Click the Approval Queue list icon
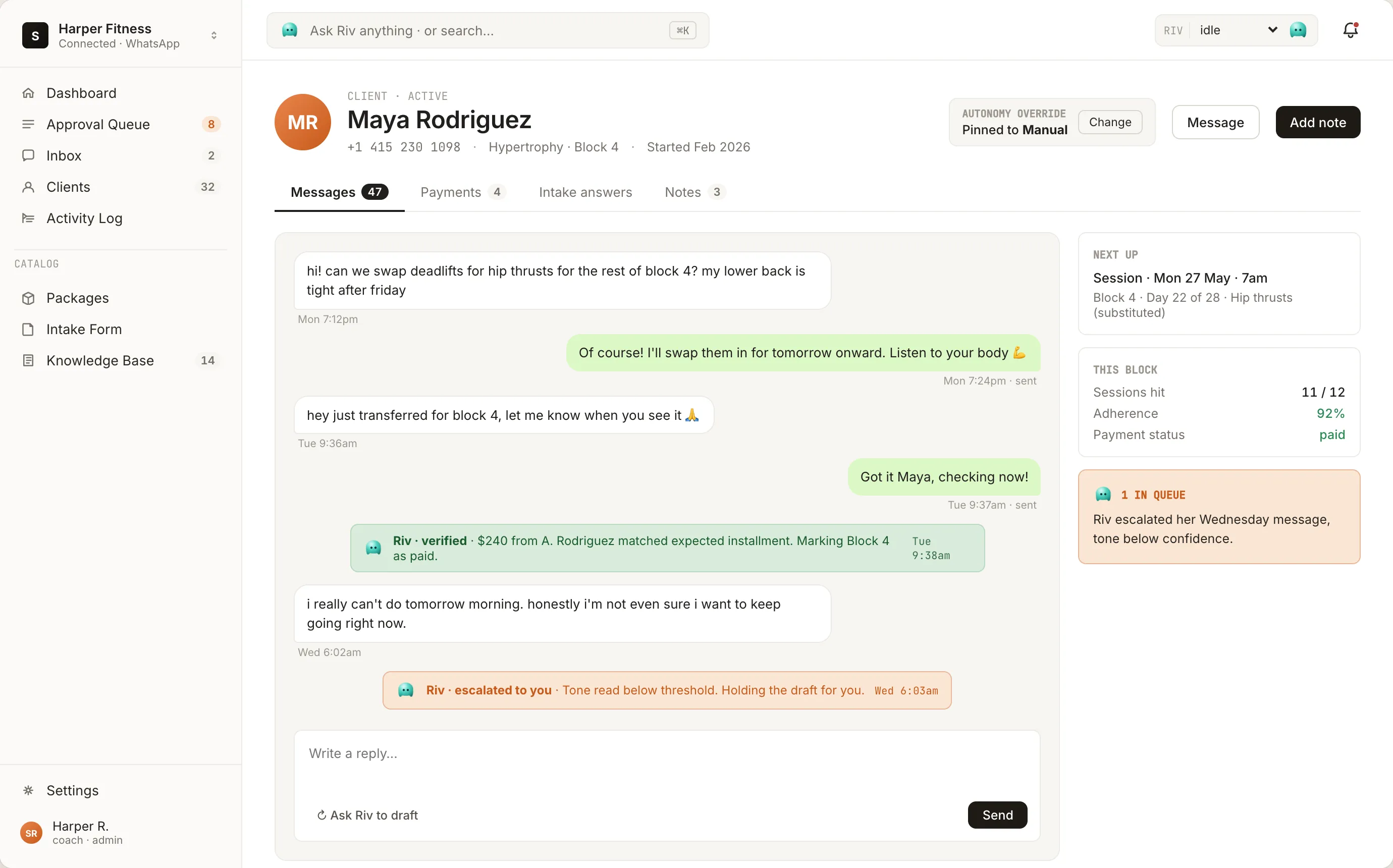This screenshot has height=868, width=1393. pyautogui.click(x=28, y=125)
